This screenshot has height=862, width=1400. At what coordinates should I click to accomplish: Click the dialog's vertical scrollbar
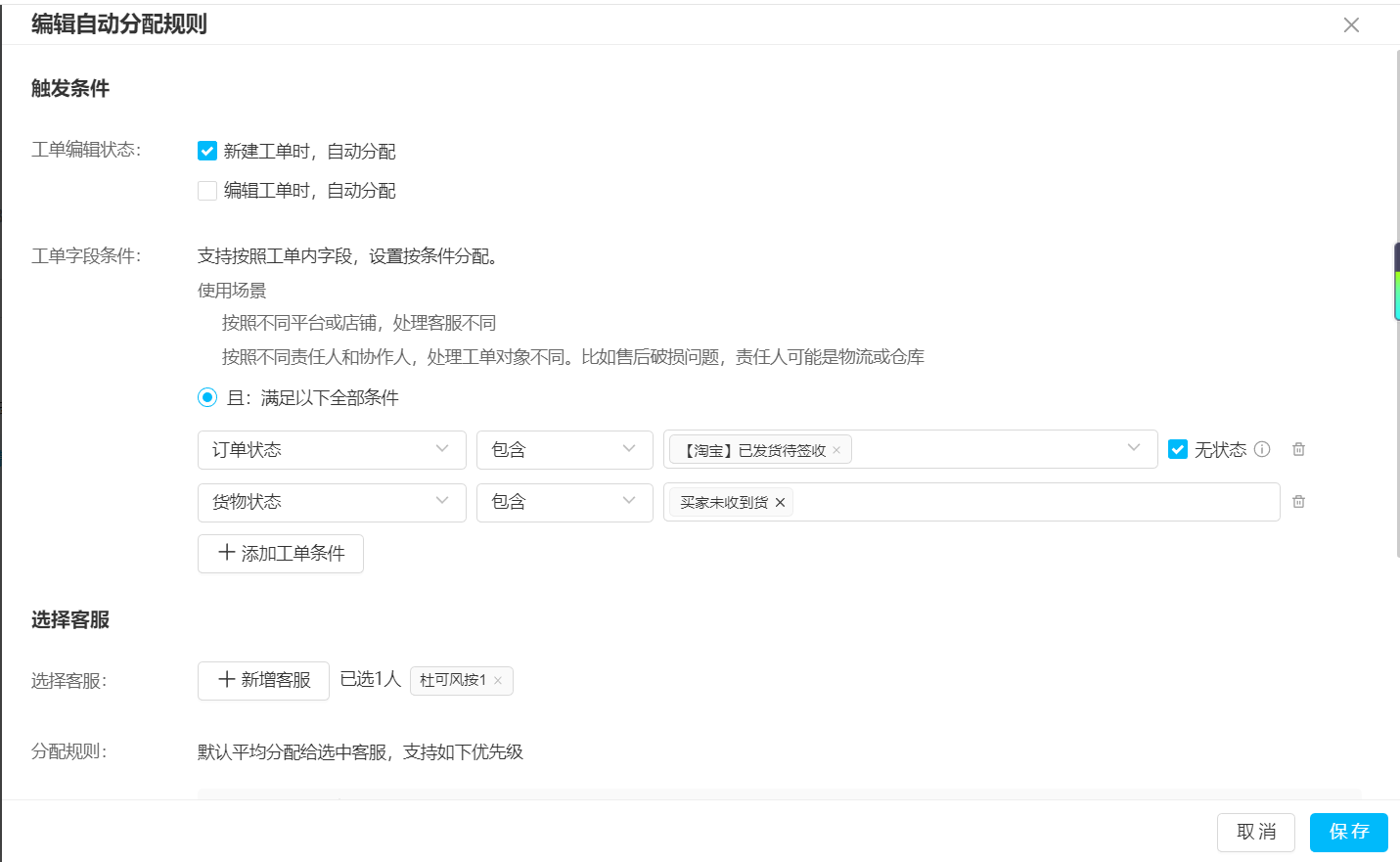(x=1396, y=303)
